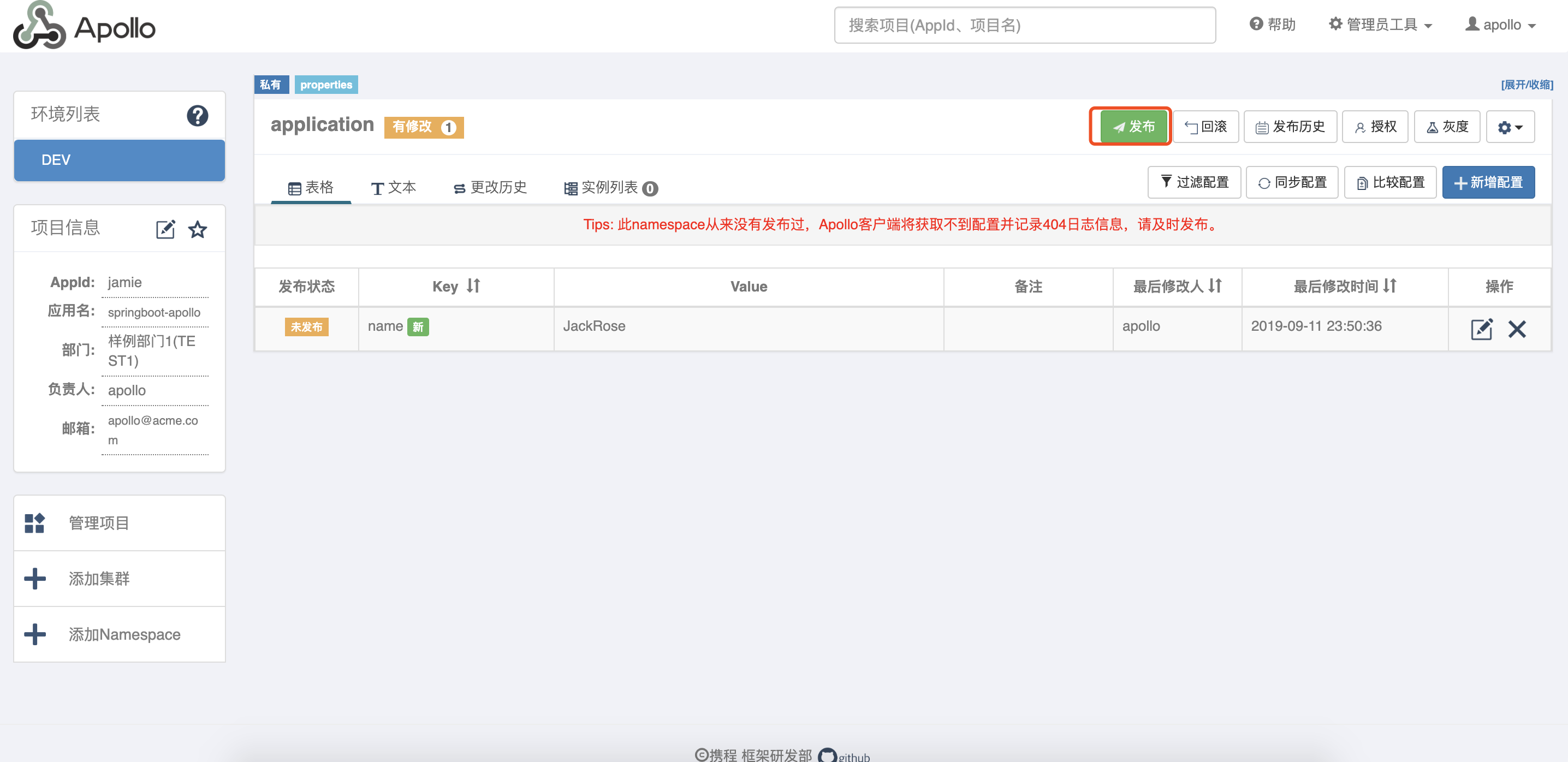Delete the name config item via X icon

click(1517, 329)
